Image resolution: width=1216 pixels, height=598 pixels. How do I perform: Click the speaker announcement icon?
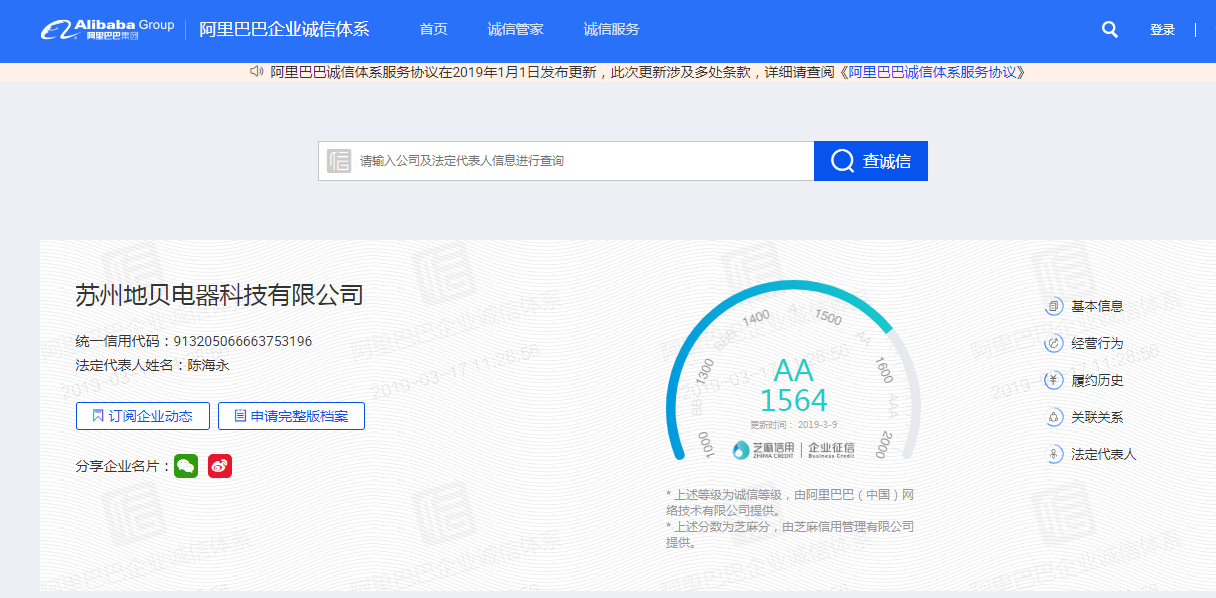click(x=257, y=72)
